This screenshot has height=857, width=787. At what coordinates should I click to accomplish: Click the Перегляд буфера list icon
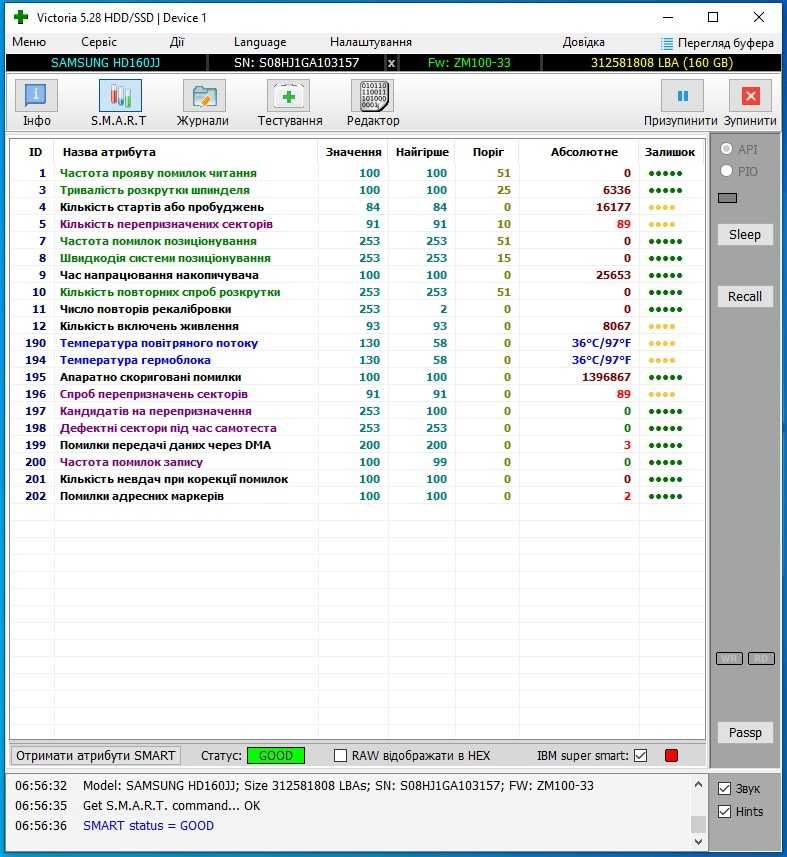667,43
